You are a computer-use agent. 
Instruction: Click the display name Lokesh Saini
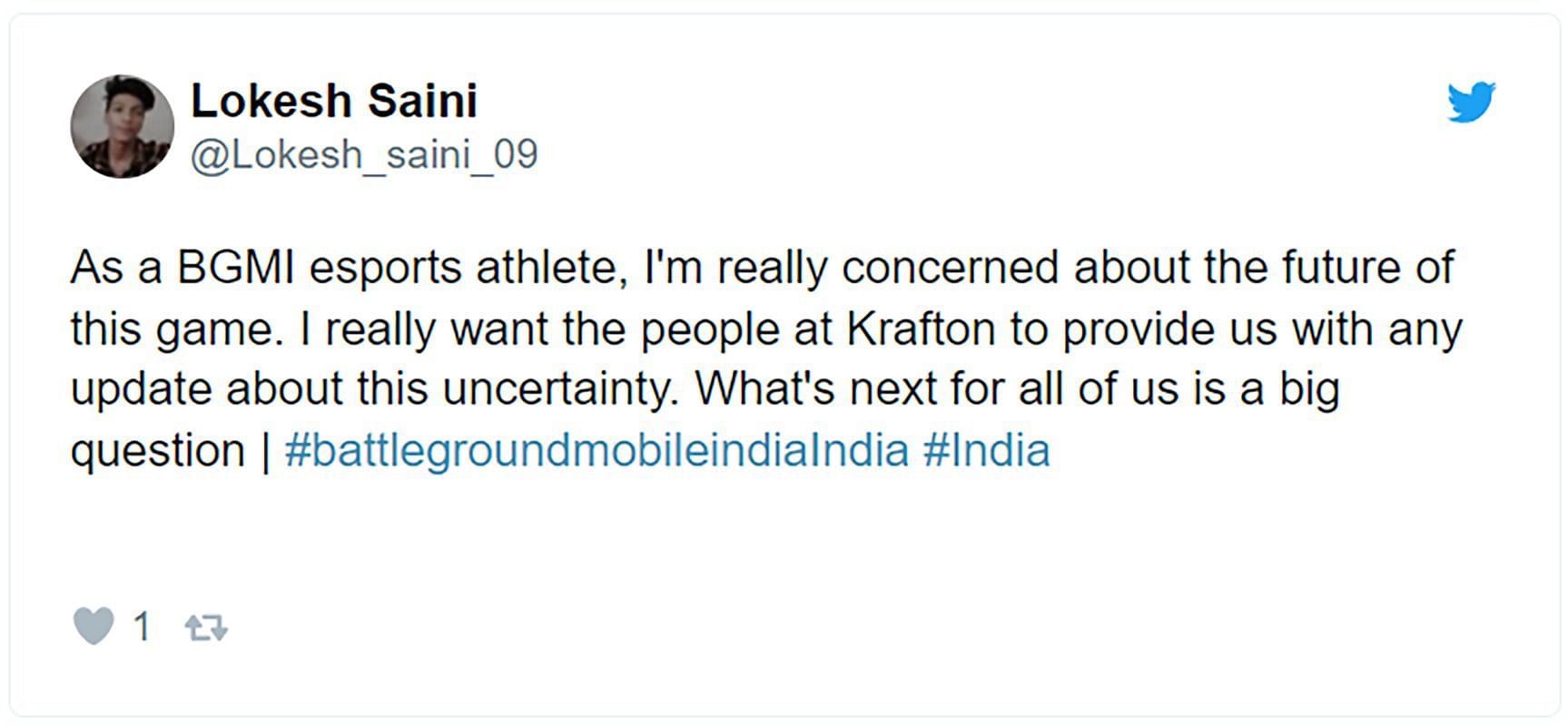coord(333,101)
